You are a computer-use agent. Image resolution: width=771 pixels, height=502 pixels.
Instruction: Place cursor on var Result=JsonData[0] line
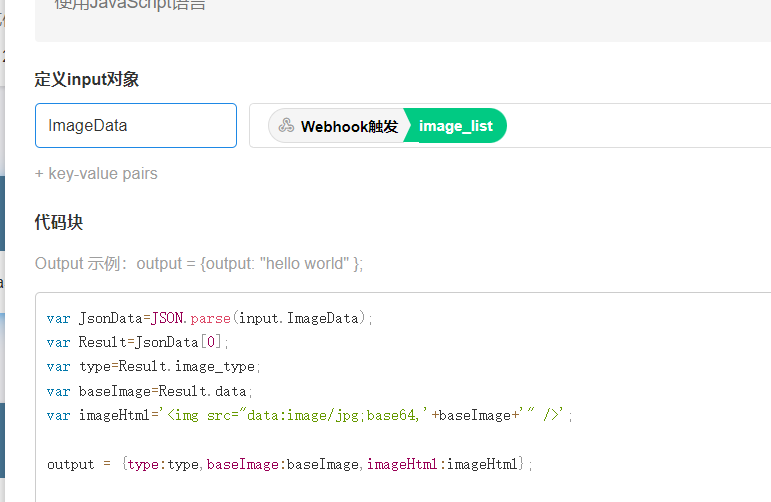click(x=138, y=343)
